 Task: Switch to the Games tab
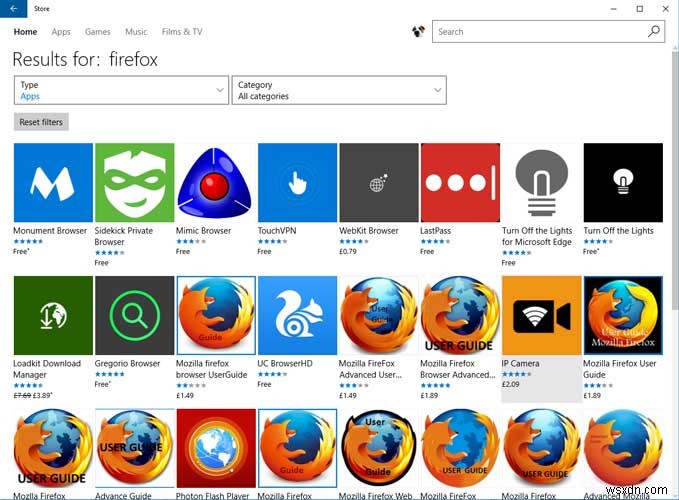[97, 32]
